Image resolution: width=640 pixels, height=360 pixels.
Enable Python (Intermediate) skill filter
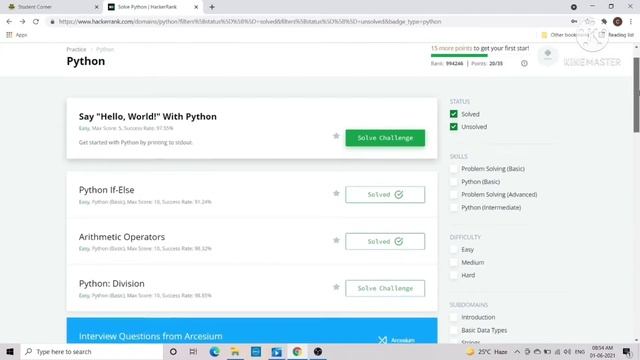(x=453, y=207)
